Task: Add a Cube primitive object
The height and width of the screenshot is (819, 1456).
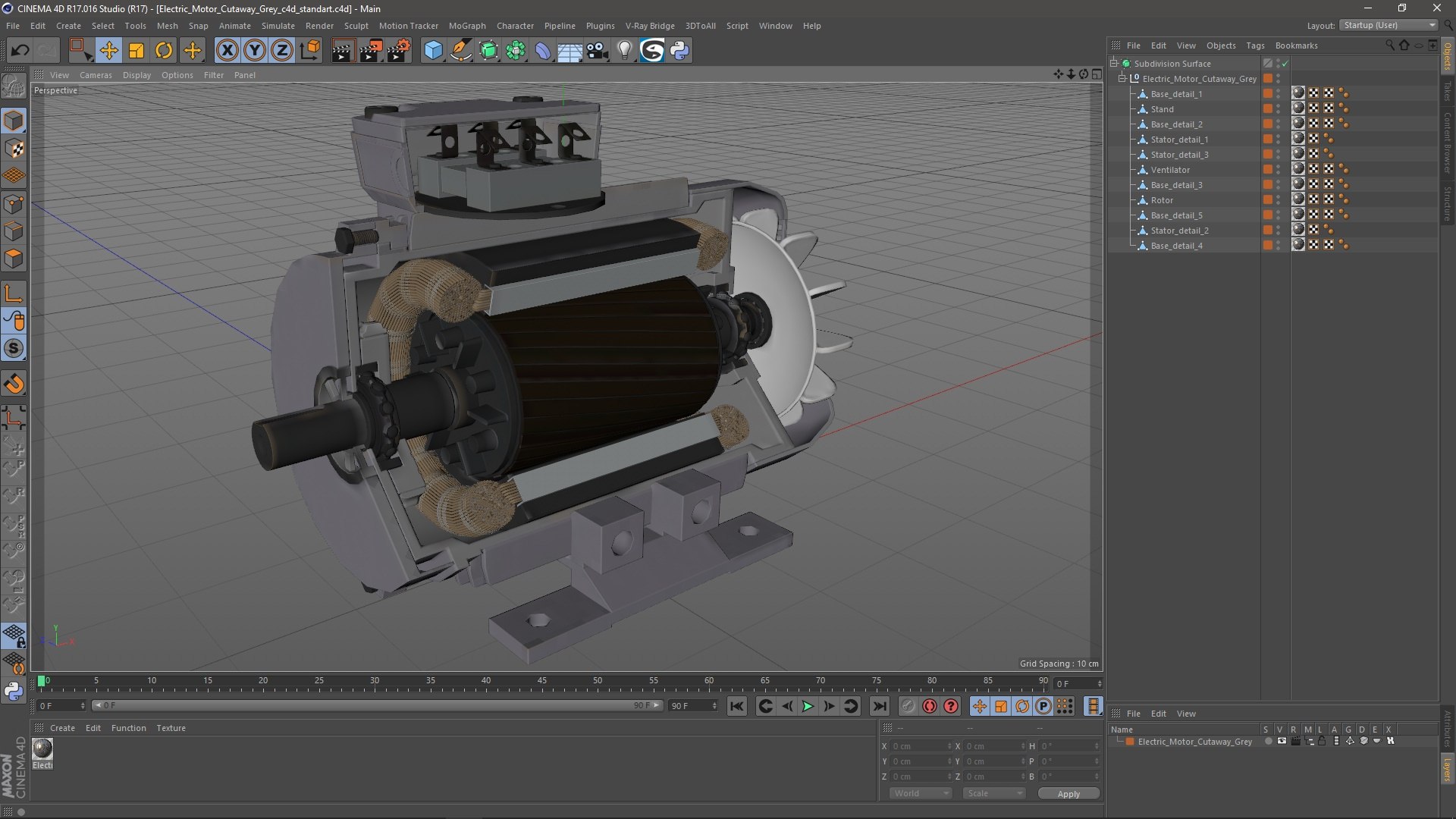Action: click(x=433, y=51)
